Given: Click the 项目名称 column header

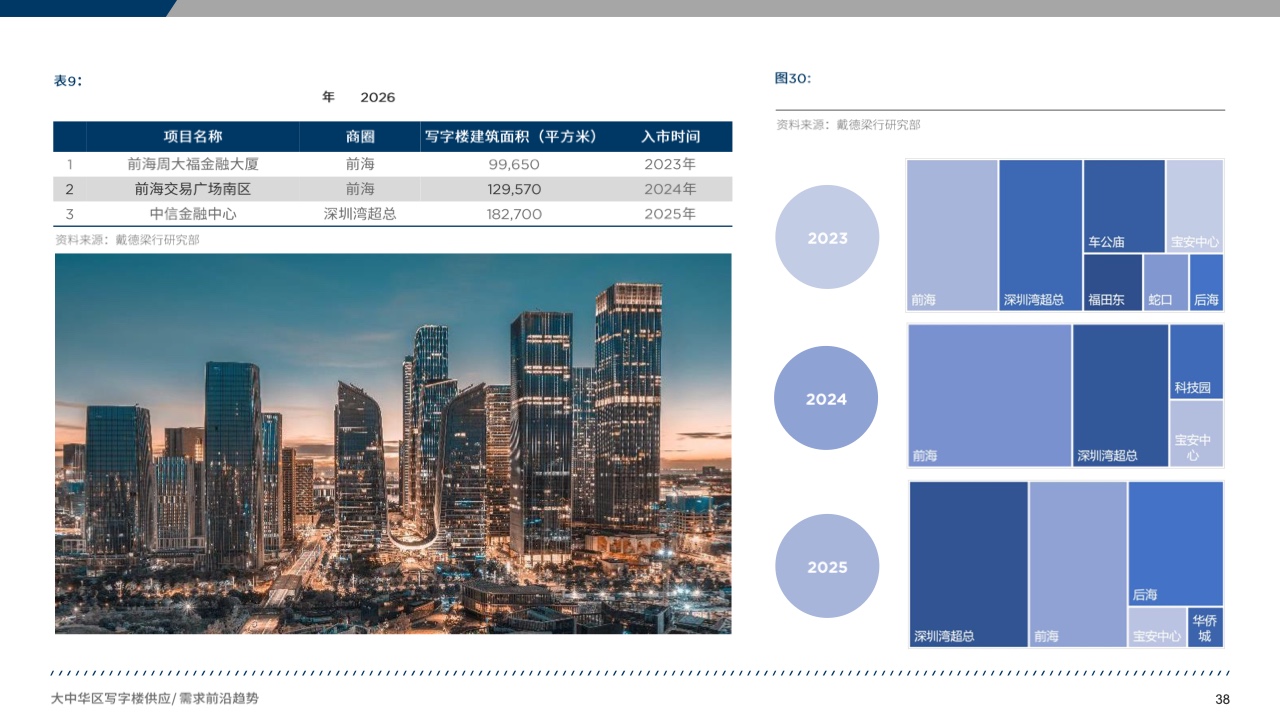Looking at the screenshot, I should click(193, 137).
